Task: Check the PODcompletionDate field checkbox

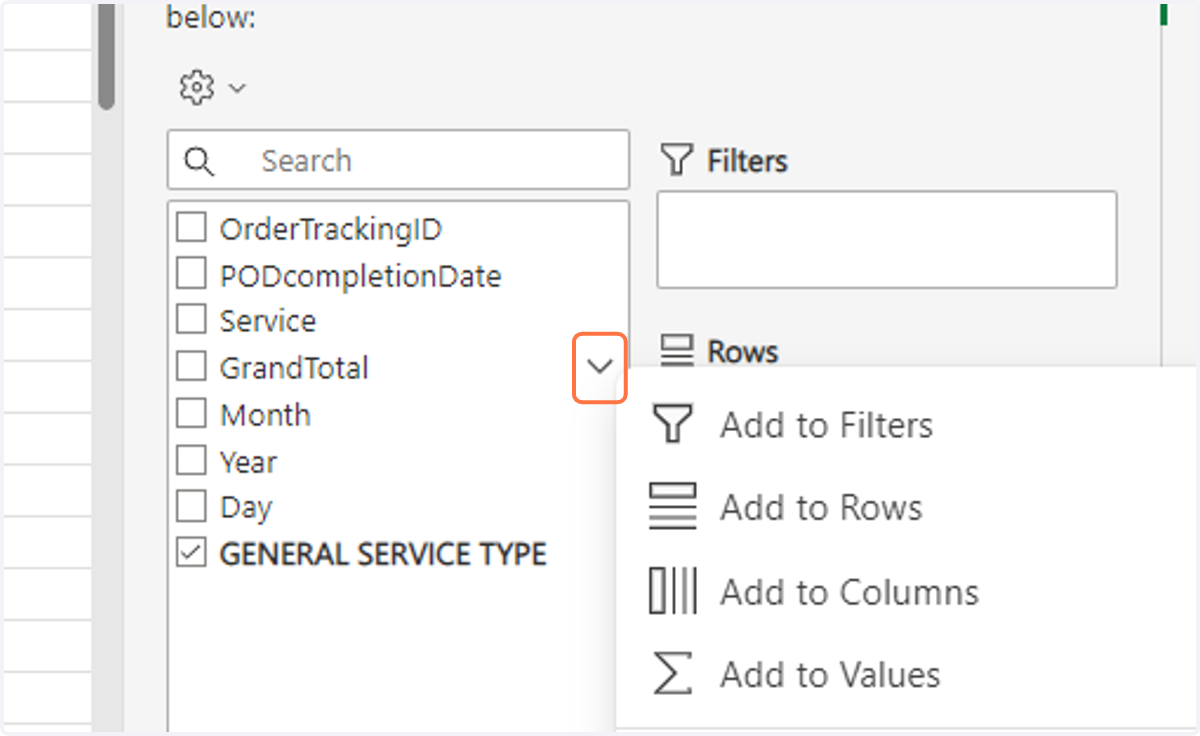Action: [190, 274]
